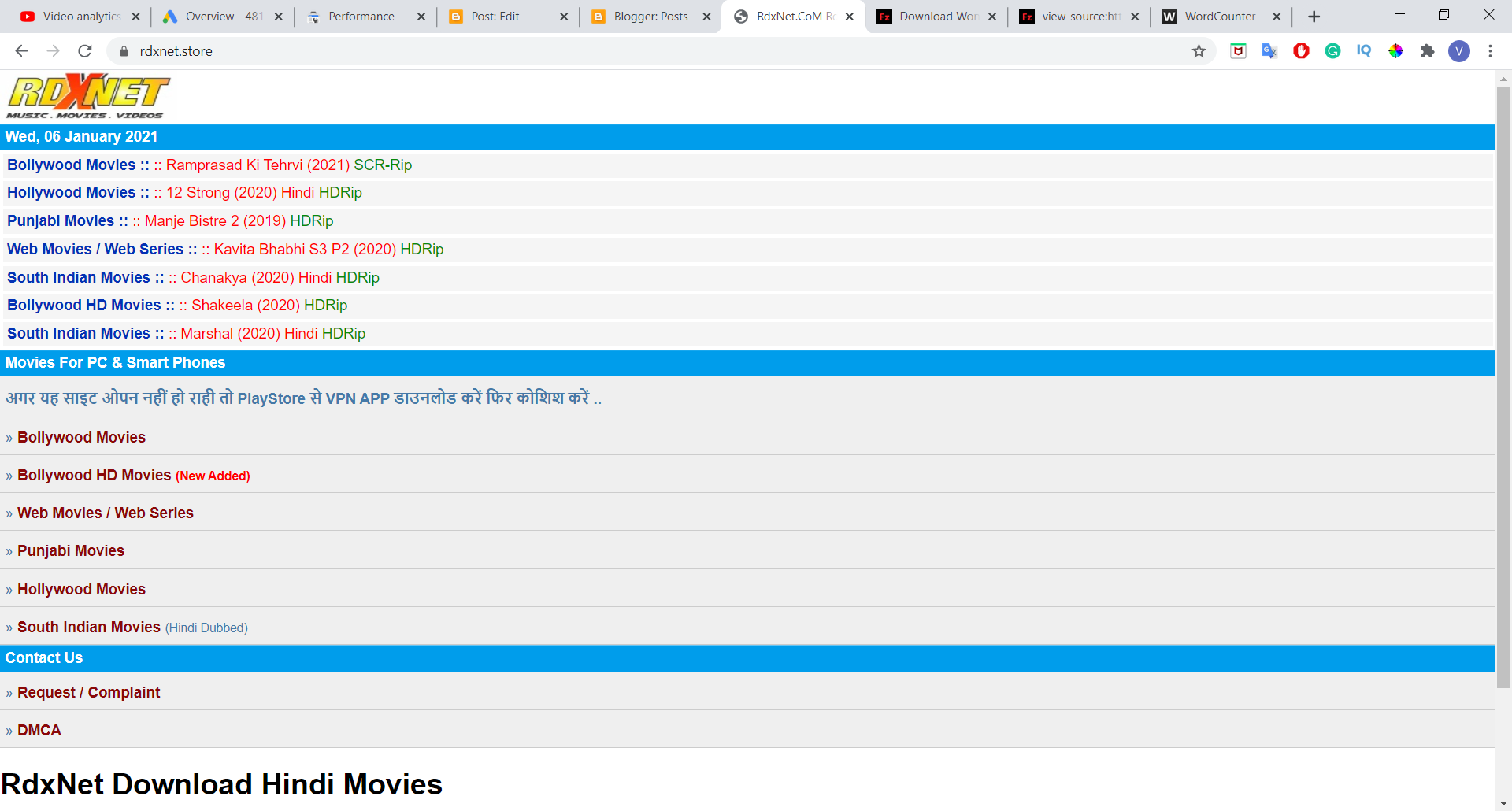This screenshot has width=1512, height=811.
Task: Click the scrollbar down arrow
Action: 1503,803
